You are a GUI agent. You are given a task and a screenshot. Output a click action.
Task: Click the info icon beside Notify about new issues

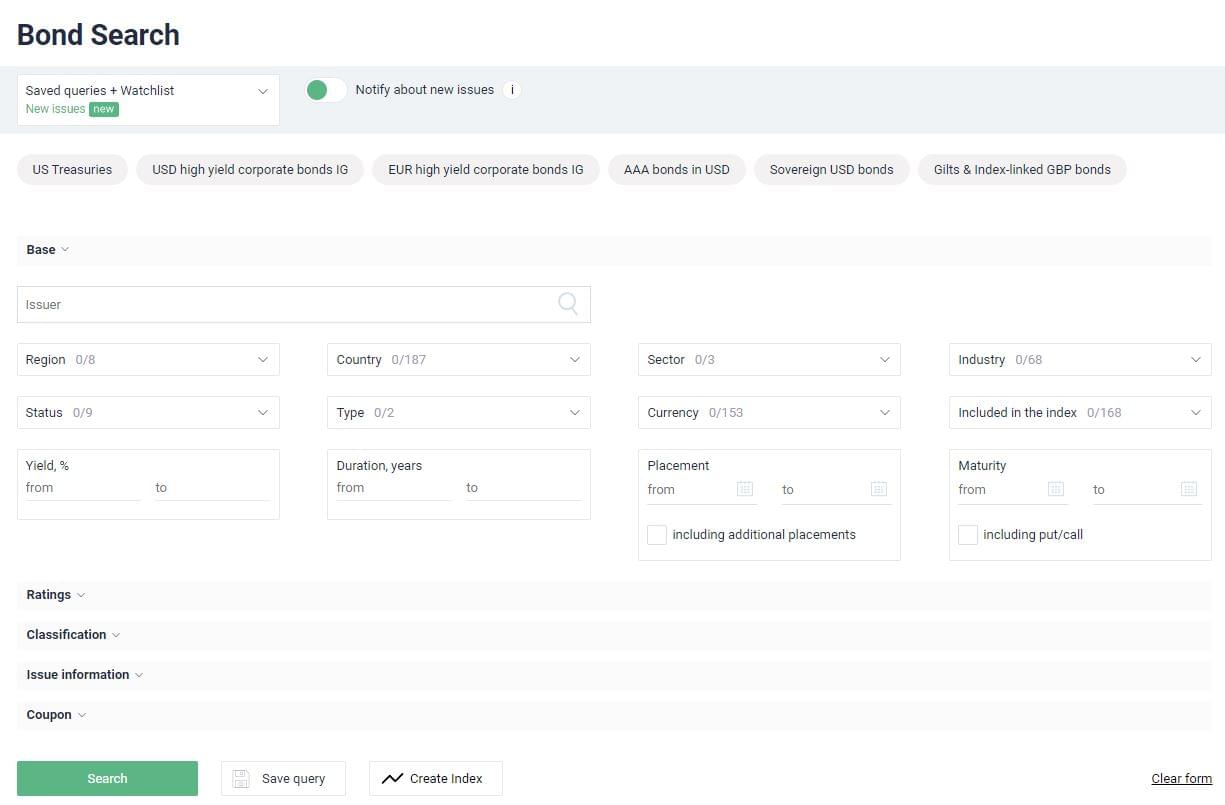[512, 90]
